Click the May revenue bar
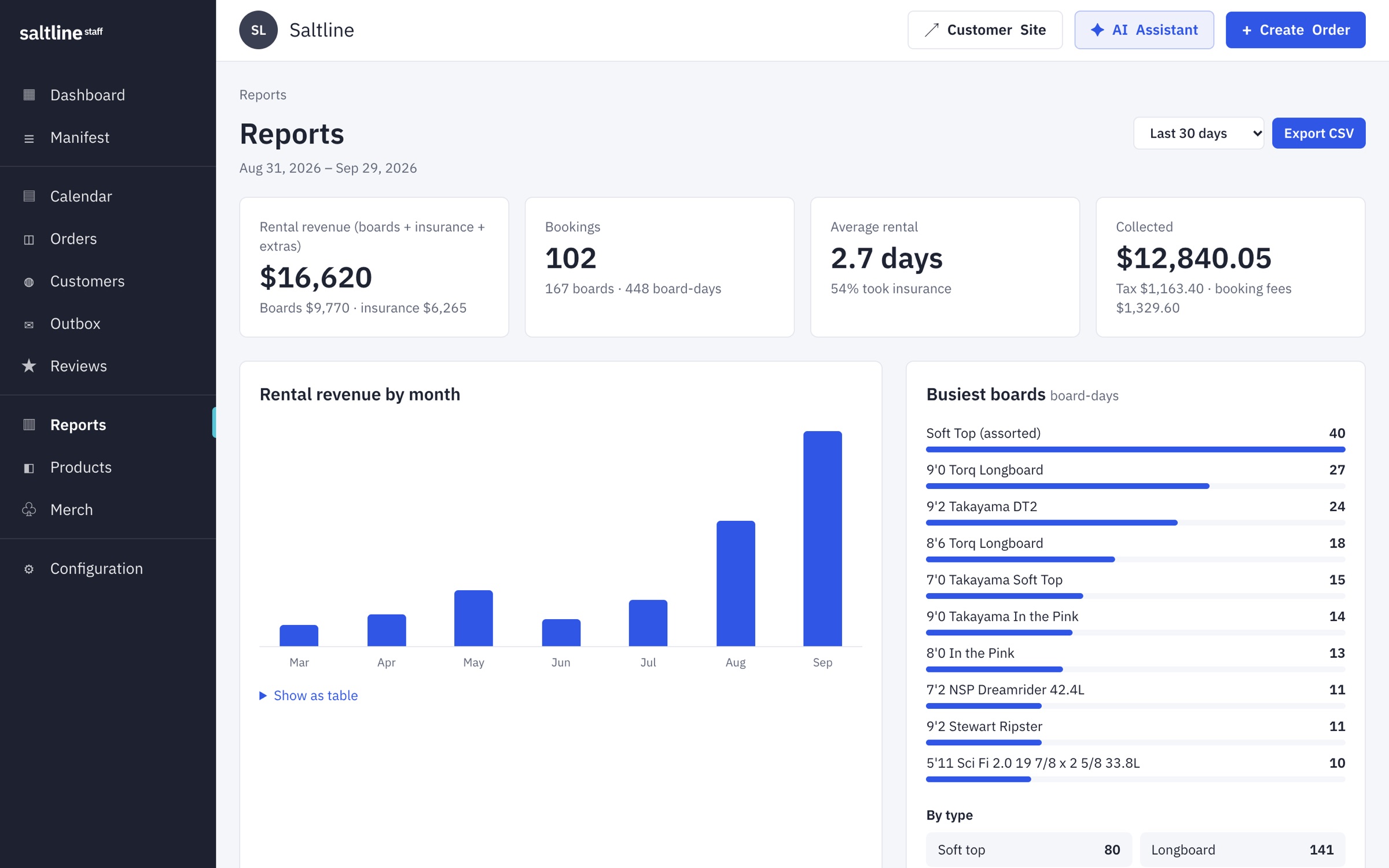This screenshot has height=868, width=1389. point(473,618)
